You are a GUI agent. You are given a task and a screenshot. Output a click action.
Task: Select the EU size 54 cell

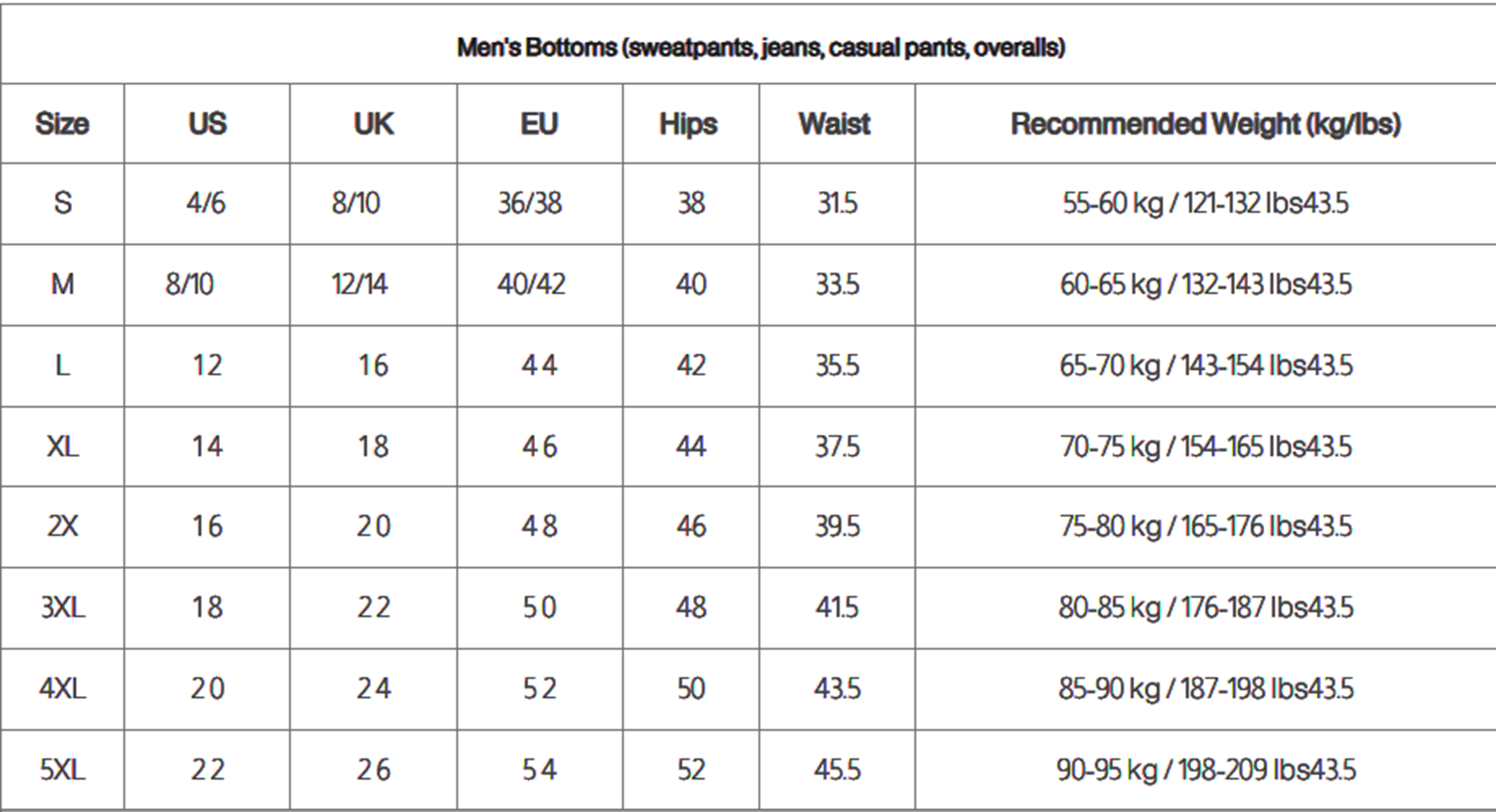pos(539,770)
